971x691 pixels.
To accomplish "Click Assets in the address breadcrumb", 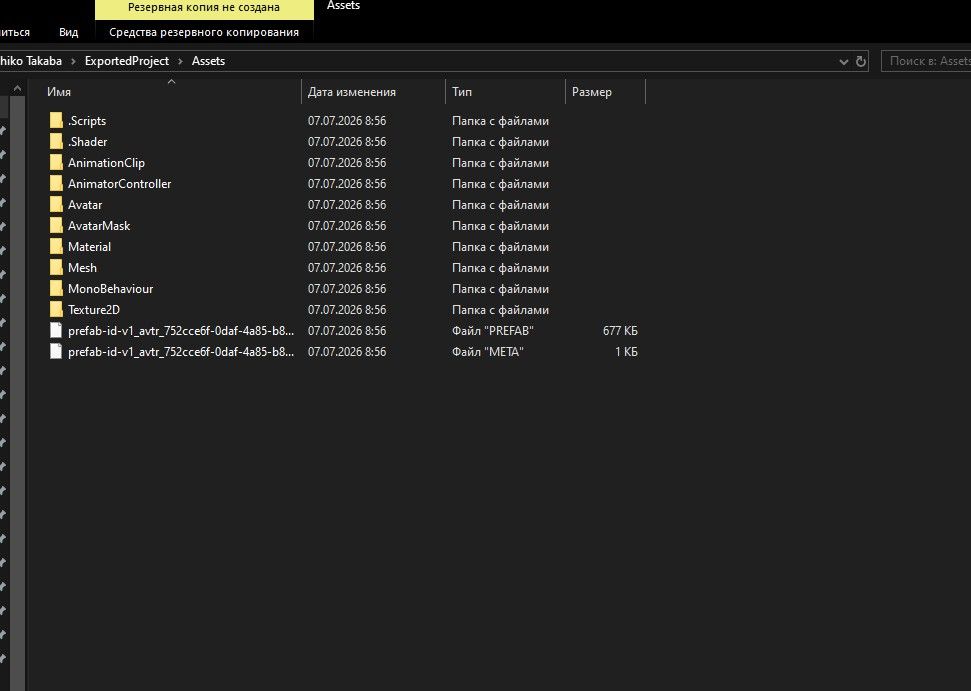I will coord(208,61).
